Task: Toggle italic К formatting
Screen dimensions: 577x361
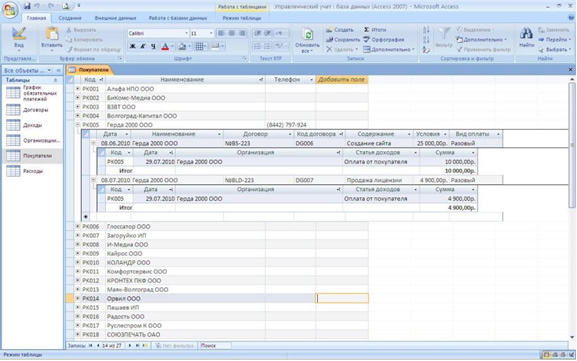Action: (x=143, y=46)
